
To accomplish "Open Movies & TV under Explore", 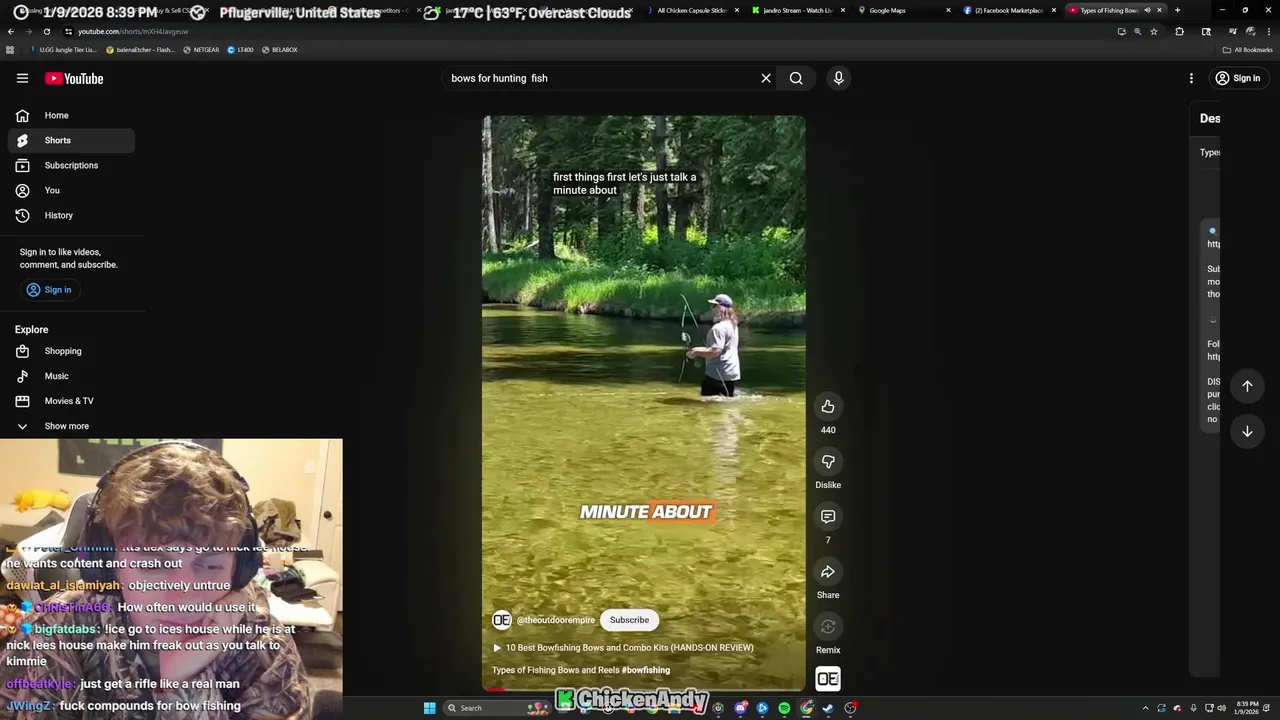I will [x=70, y=401].
